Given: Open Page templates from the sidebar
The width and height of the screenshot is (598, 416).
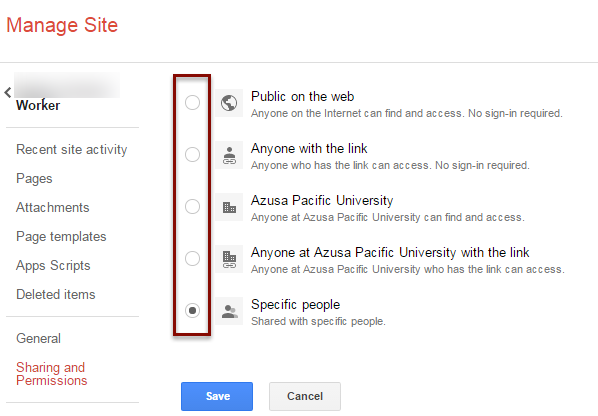Looking at the screenshot, I should click(x=61, y=236).
